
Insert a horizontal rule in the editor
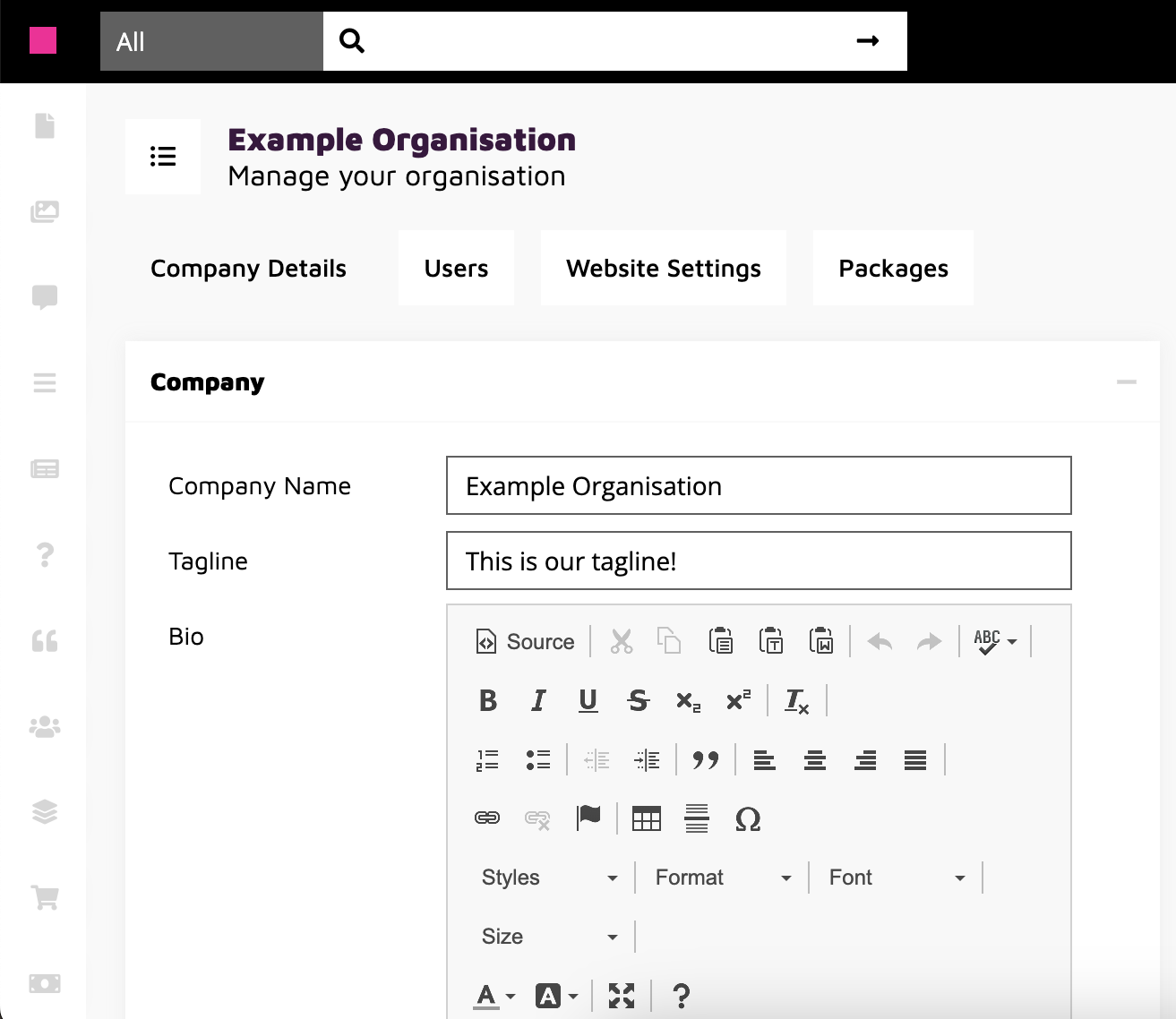pyautogui.click(x=697, y=818)
